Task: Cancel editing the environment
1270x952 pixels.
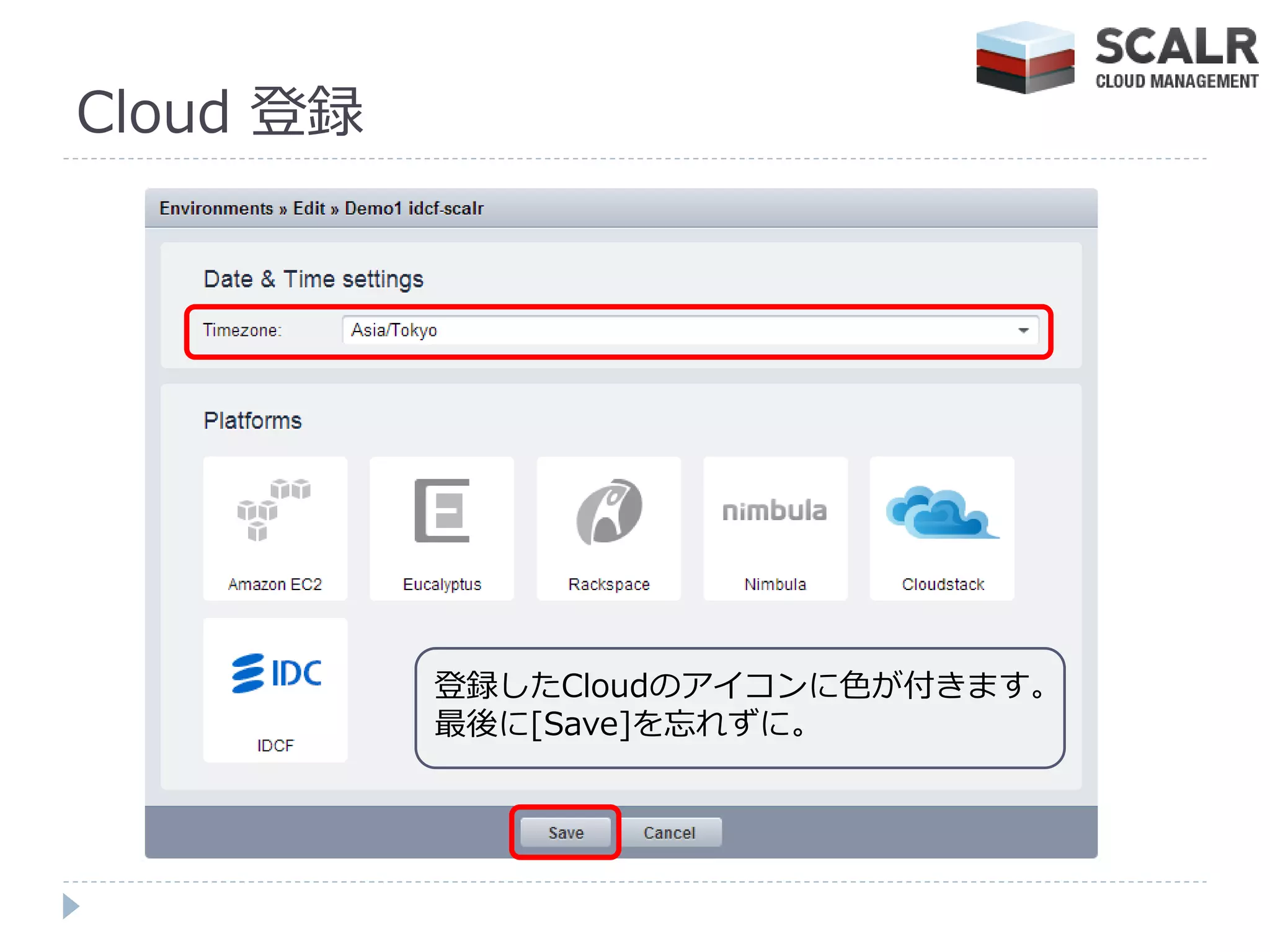Action: 670,832
